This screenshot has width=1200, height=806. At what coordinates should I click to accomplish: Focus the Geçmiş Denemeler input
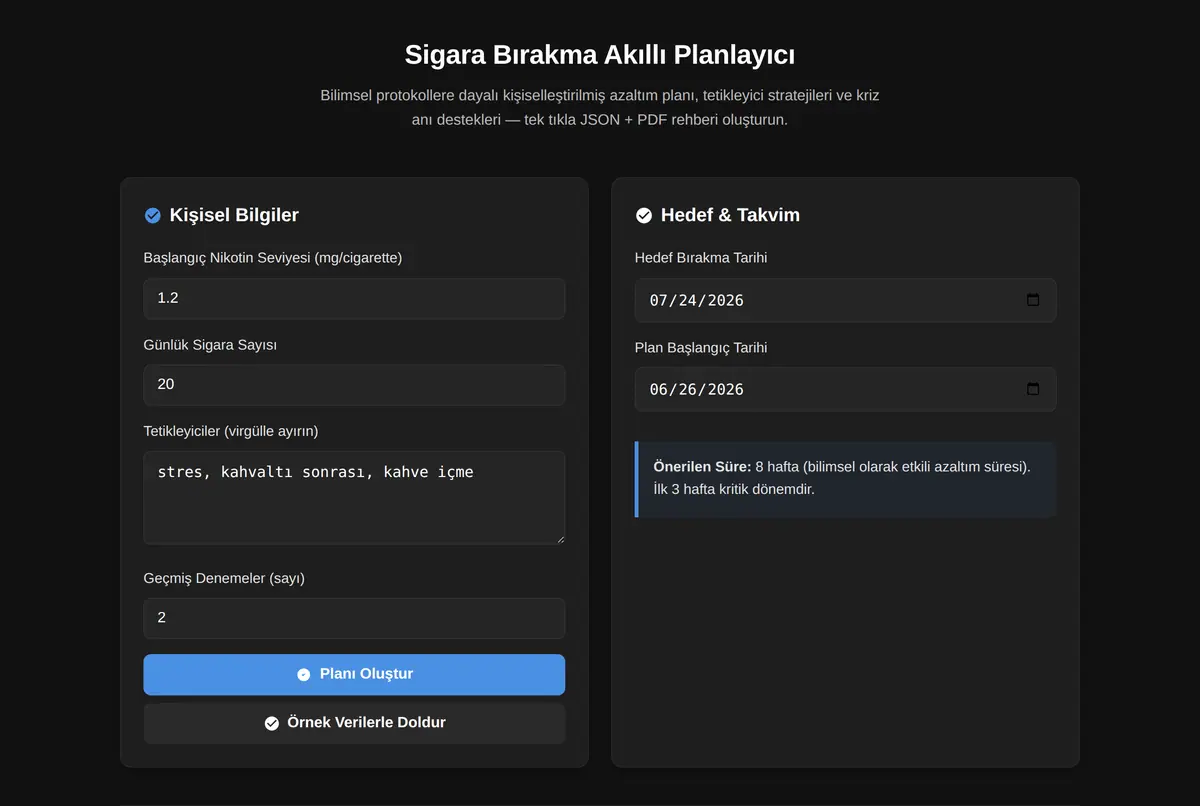(x=354, y=618)
